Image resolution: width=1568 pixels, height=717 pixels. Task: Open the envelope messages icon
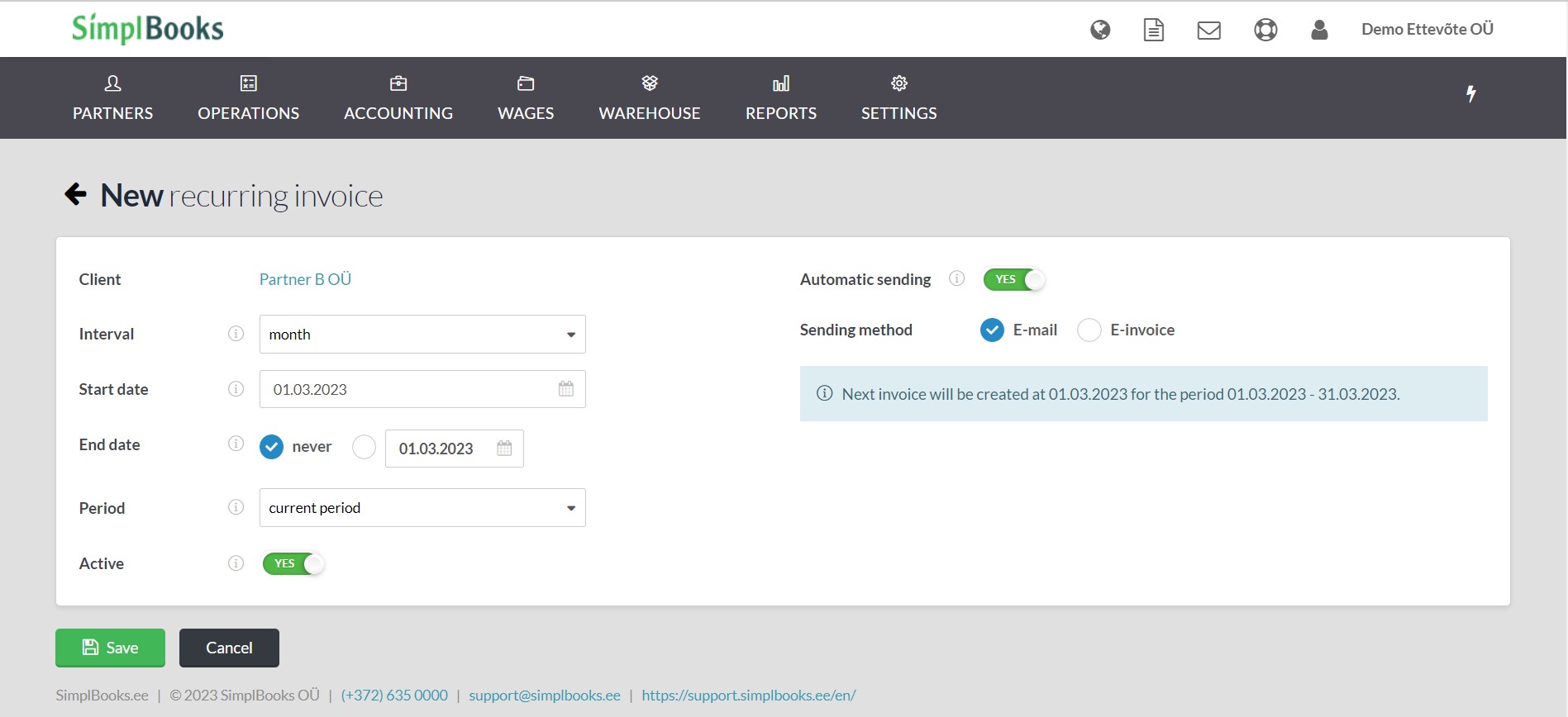pos(1209,31)
